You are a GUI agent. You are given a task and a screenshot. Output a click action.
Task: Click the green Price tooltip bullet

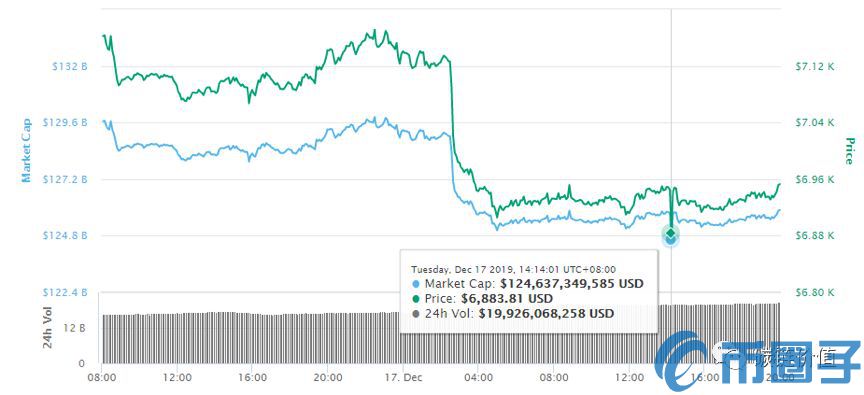click(416, 299)
